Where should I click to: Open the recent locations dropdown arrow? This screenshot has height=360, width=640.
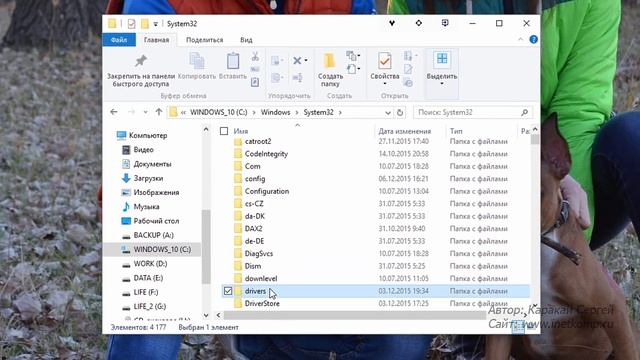145,112
